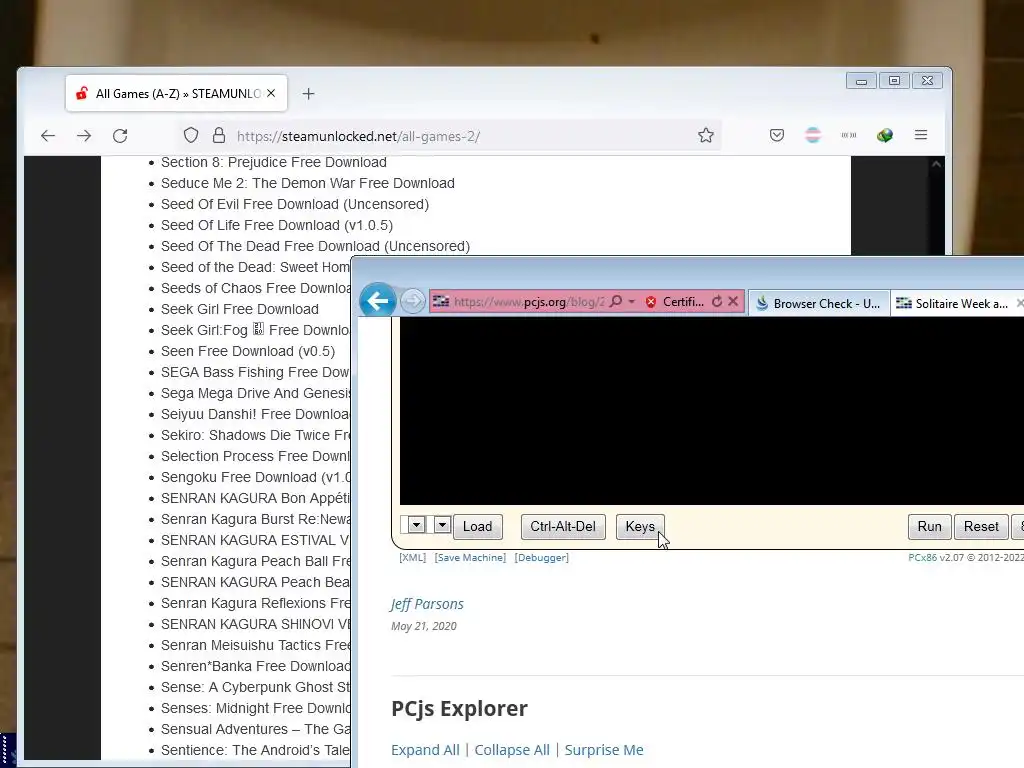Click the [Save Machine] link
This screenshot has height=768, width=1024.
[470, 558]
